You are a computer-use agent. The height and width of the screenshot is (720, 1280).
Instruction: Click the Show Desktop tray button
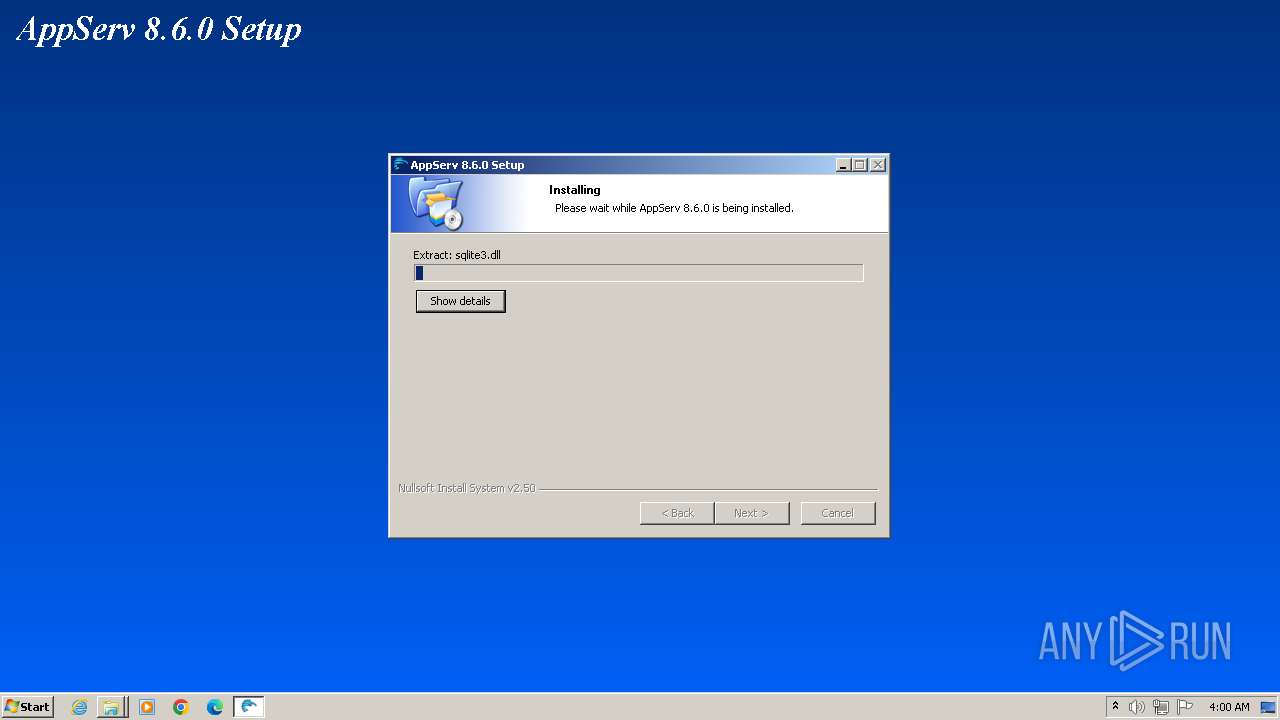[1268, 707]
